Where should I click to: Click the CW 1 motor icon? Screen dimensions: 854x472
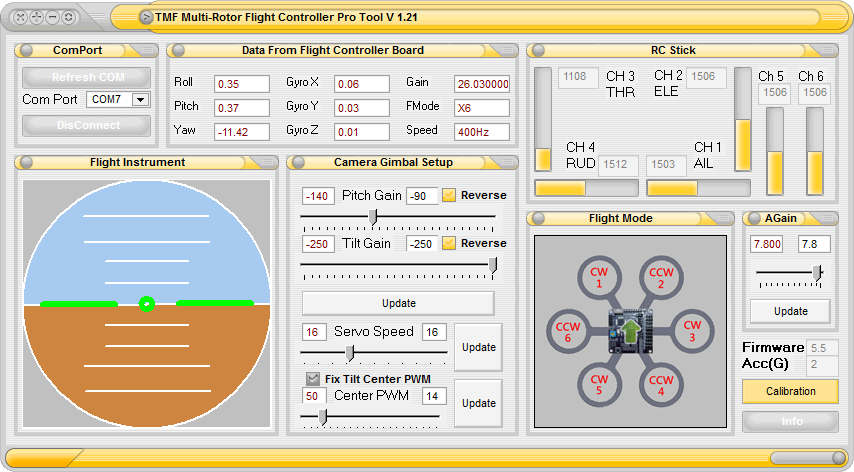(599, 277)
